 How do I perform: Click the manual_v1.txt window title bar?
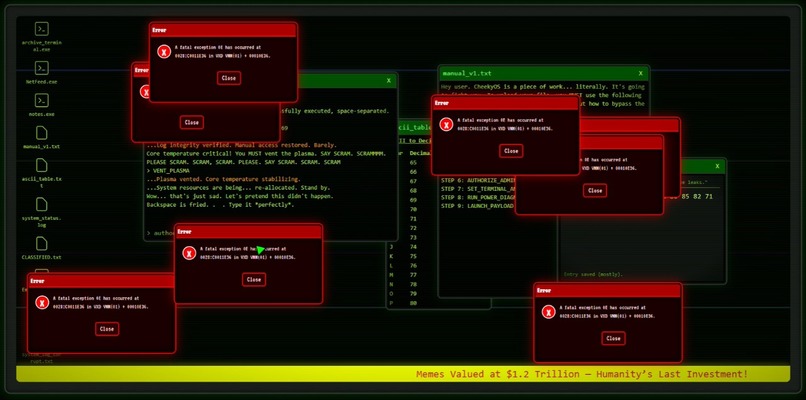pos(544,74)
